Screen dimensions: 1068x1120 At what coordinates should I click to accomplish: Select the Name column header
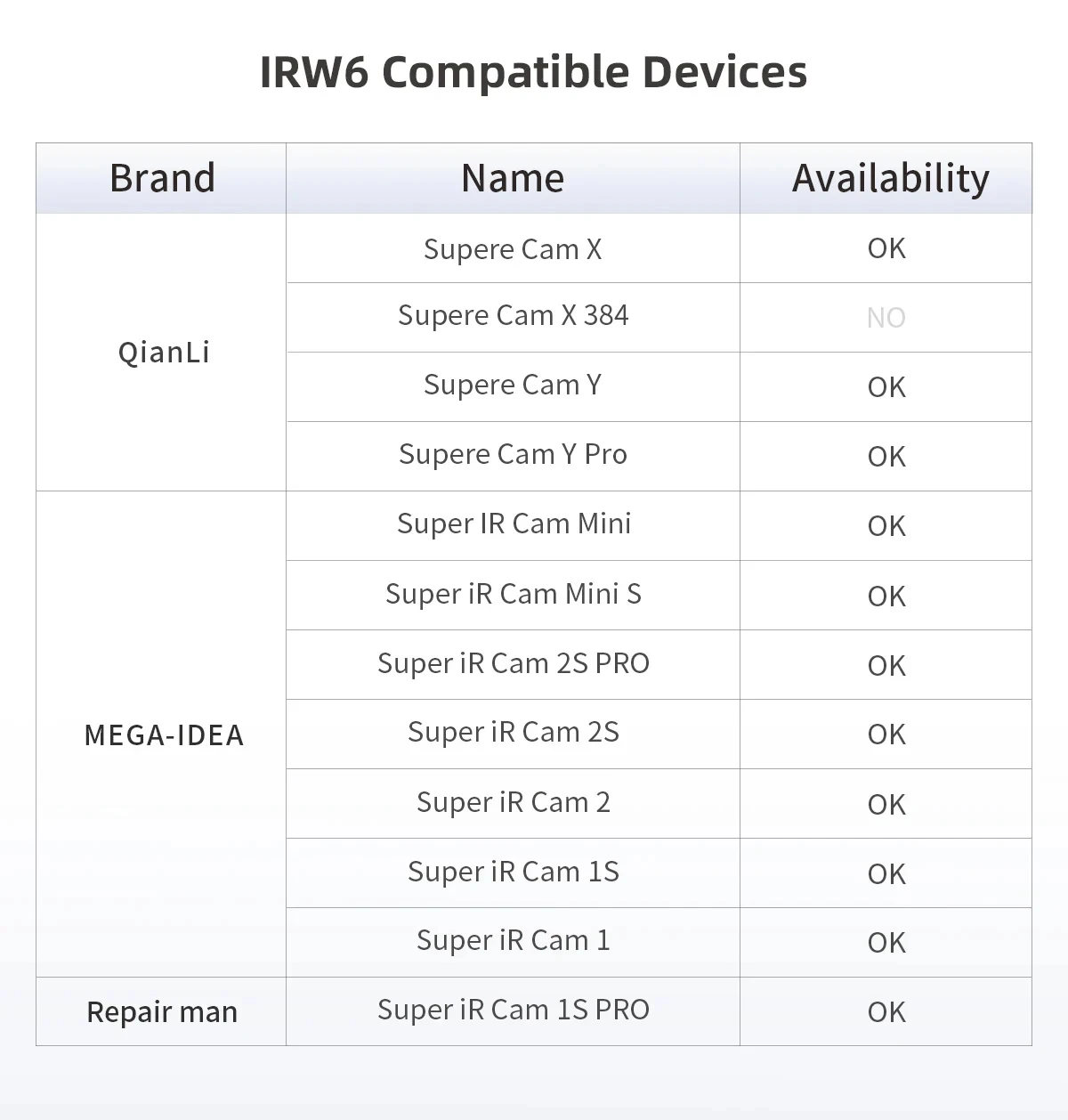pyautogui.click(x=513, y=178)
